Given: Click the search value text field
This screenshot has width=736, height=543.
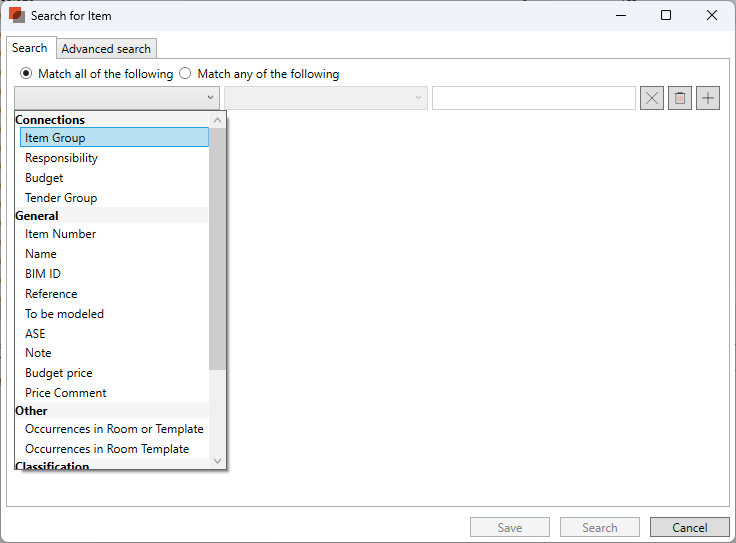Looking at the screenshot, I should click(x=533, y=98).
